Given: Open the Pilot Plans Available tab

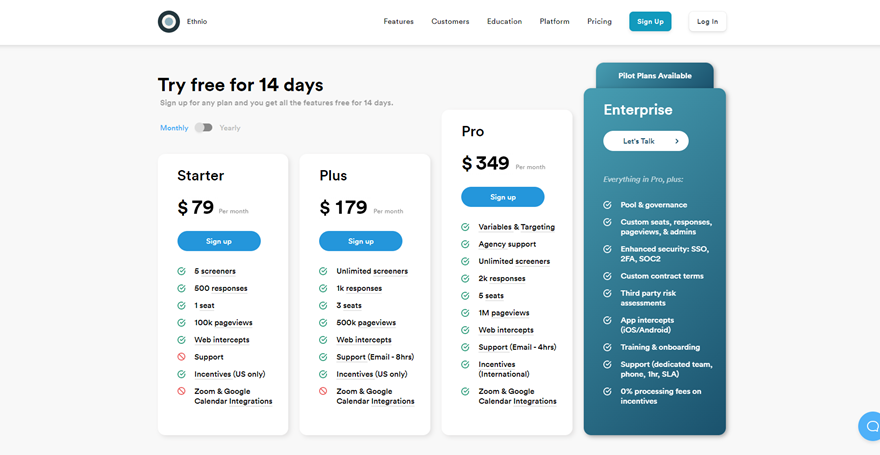Looking at the screenshot, I should 655,76.
